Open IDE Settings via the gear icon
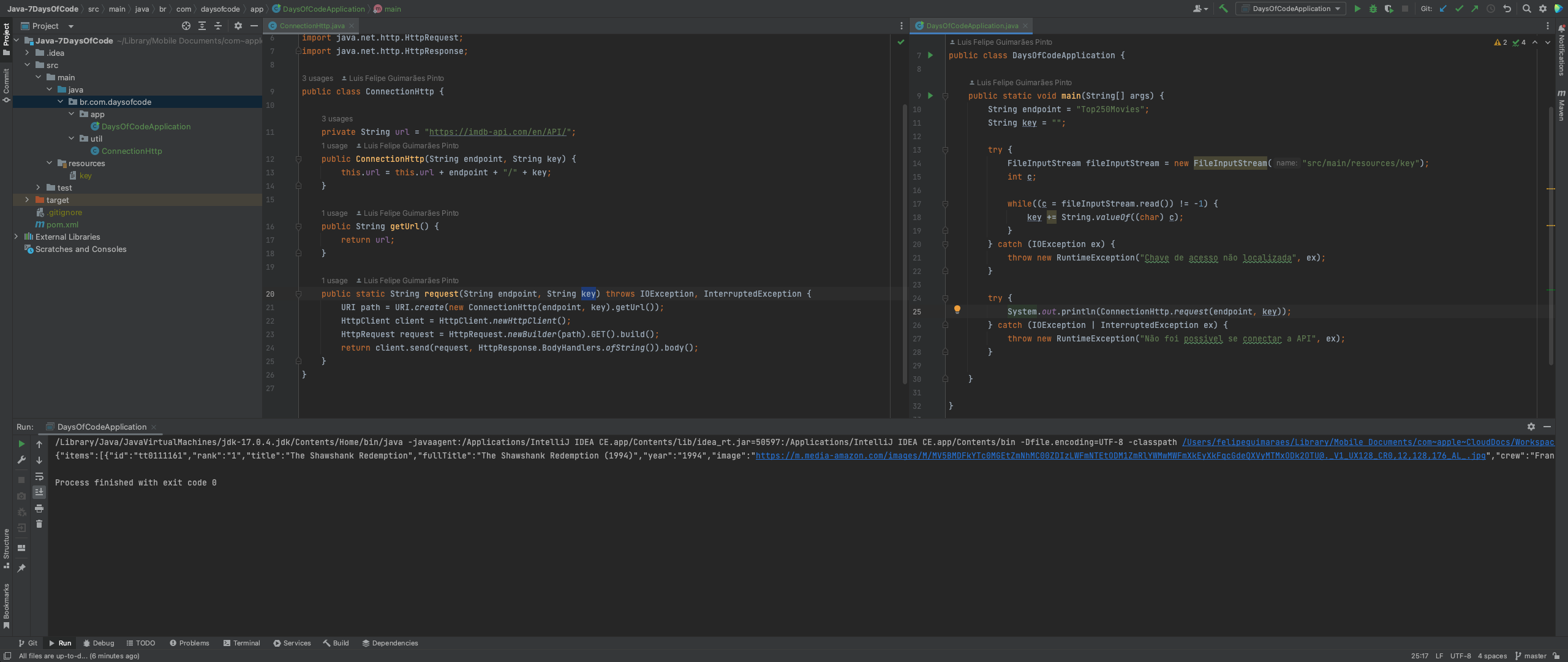 [x=1542, y=9]
